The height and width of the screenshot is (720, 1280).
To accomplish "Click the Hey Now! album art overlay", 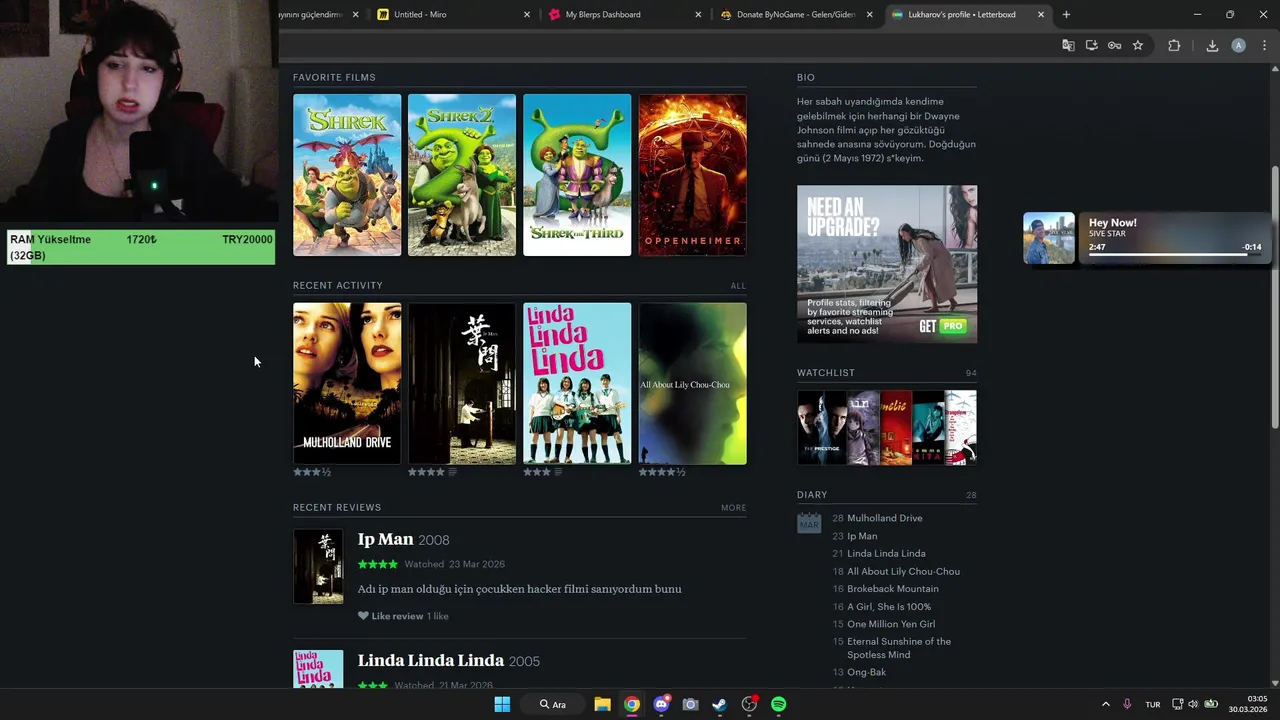I will coord(1049,238).
